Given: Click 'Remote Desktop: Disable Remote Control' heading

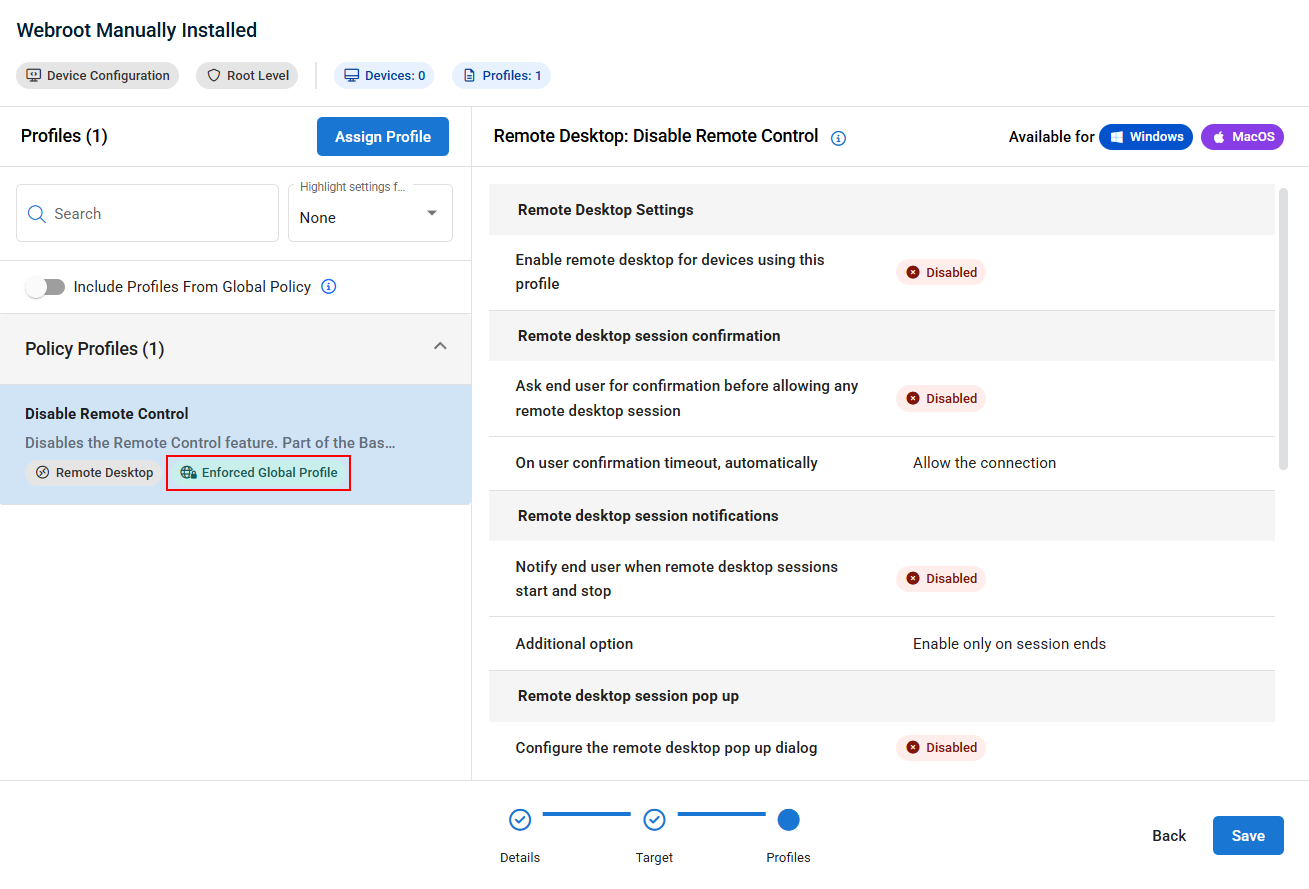Looking at the screenshot, I should (656, 136).
